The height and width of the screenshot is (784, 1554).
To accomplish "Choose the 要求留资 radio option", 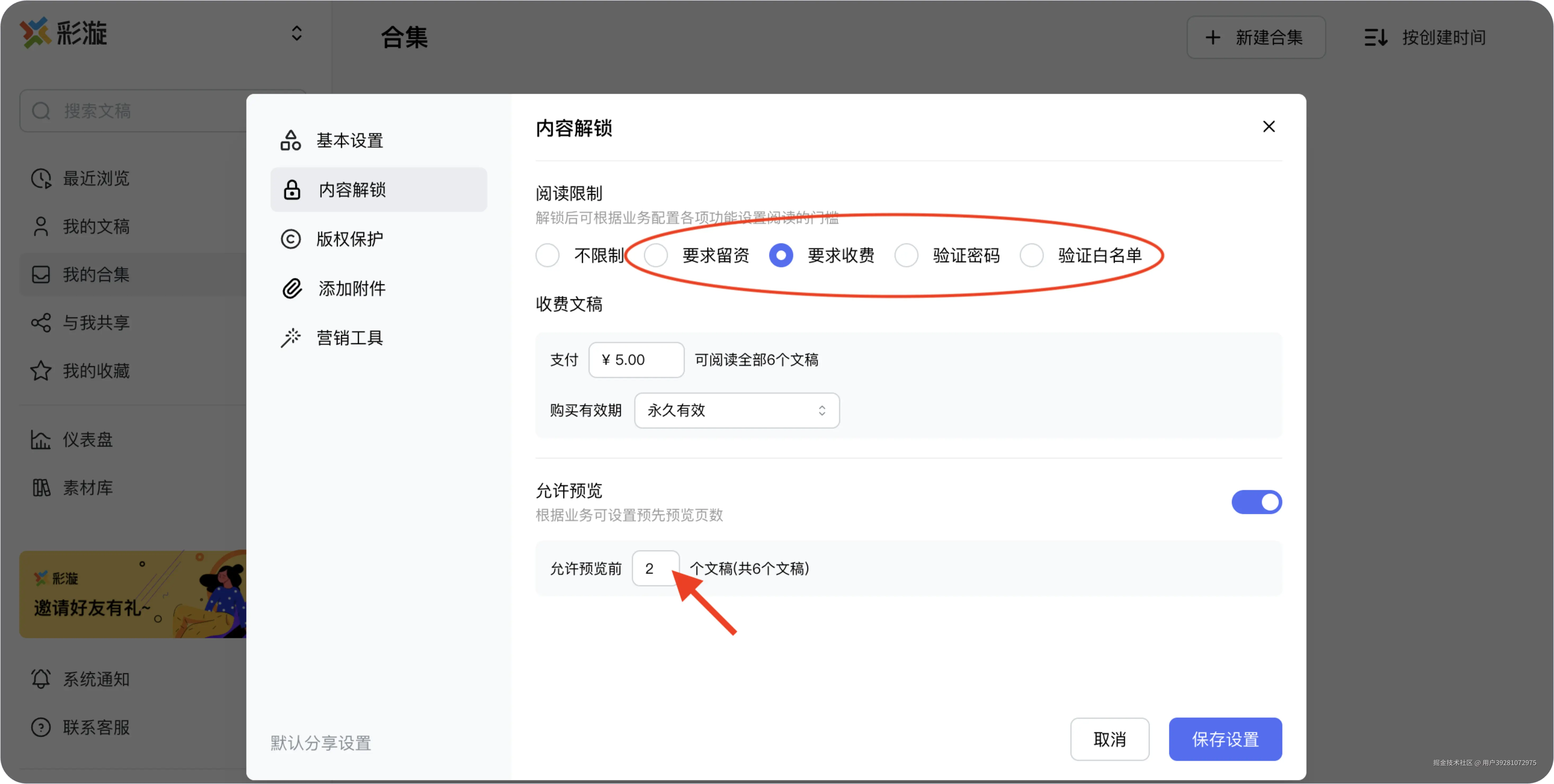I will tap(656, 256).
